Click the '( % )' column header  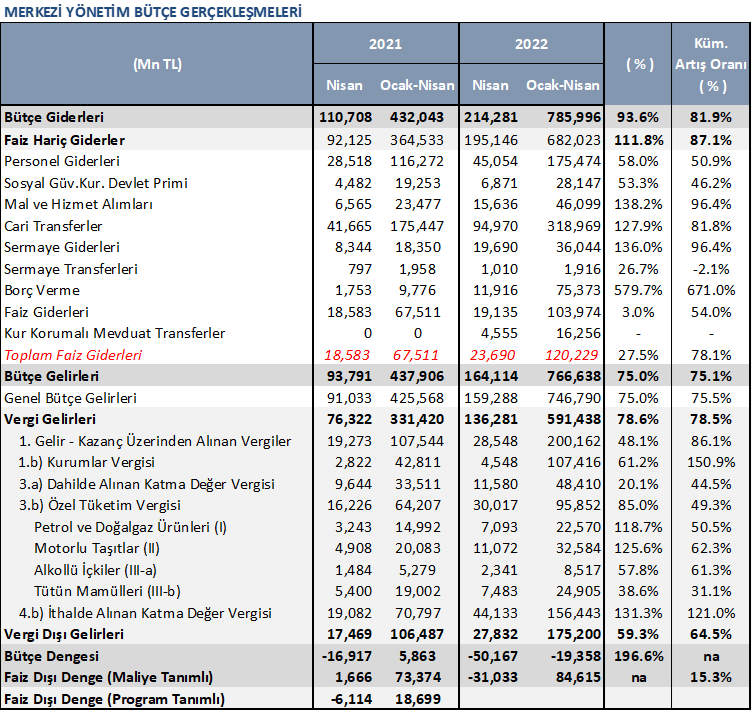(640, 64)
